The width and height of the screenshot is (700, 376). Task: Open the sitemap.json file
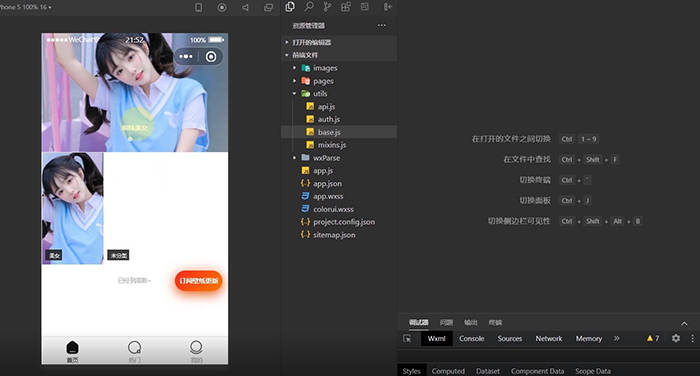(x=339, y=234)
